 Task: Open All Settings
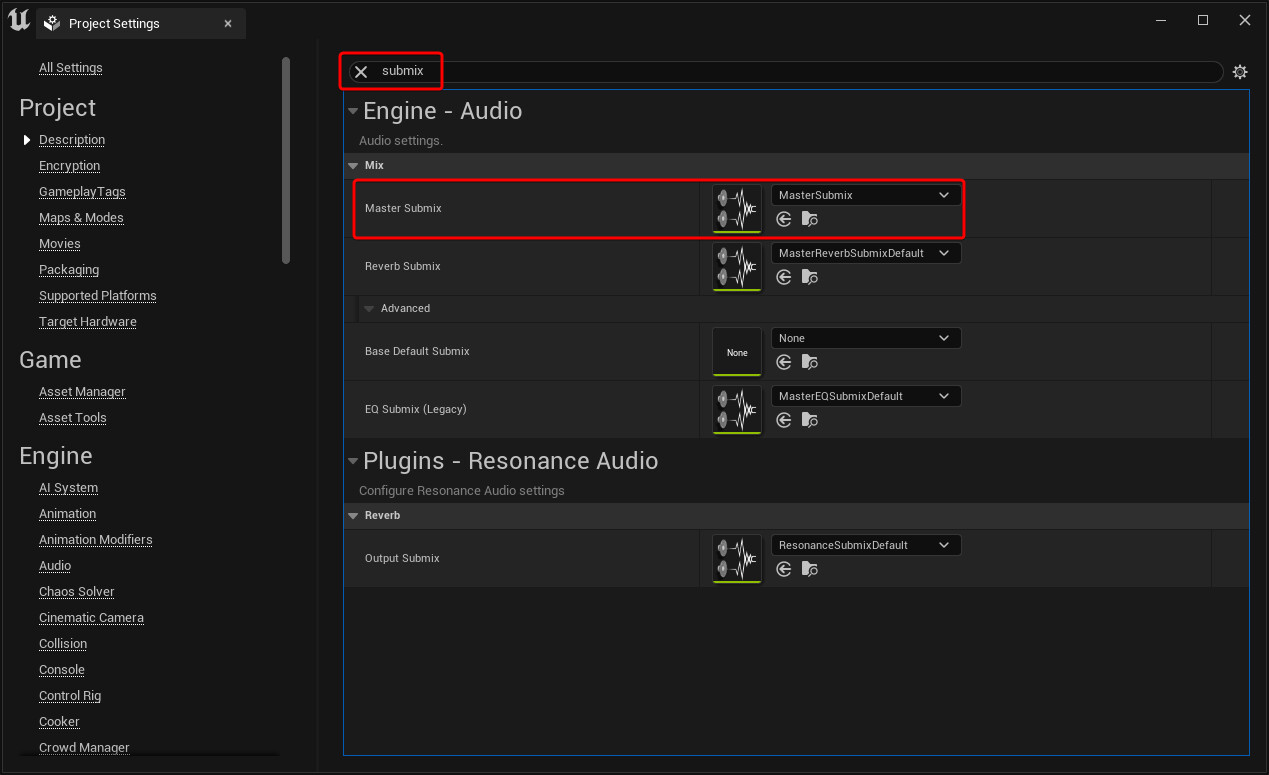(70, 67)
